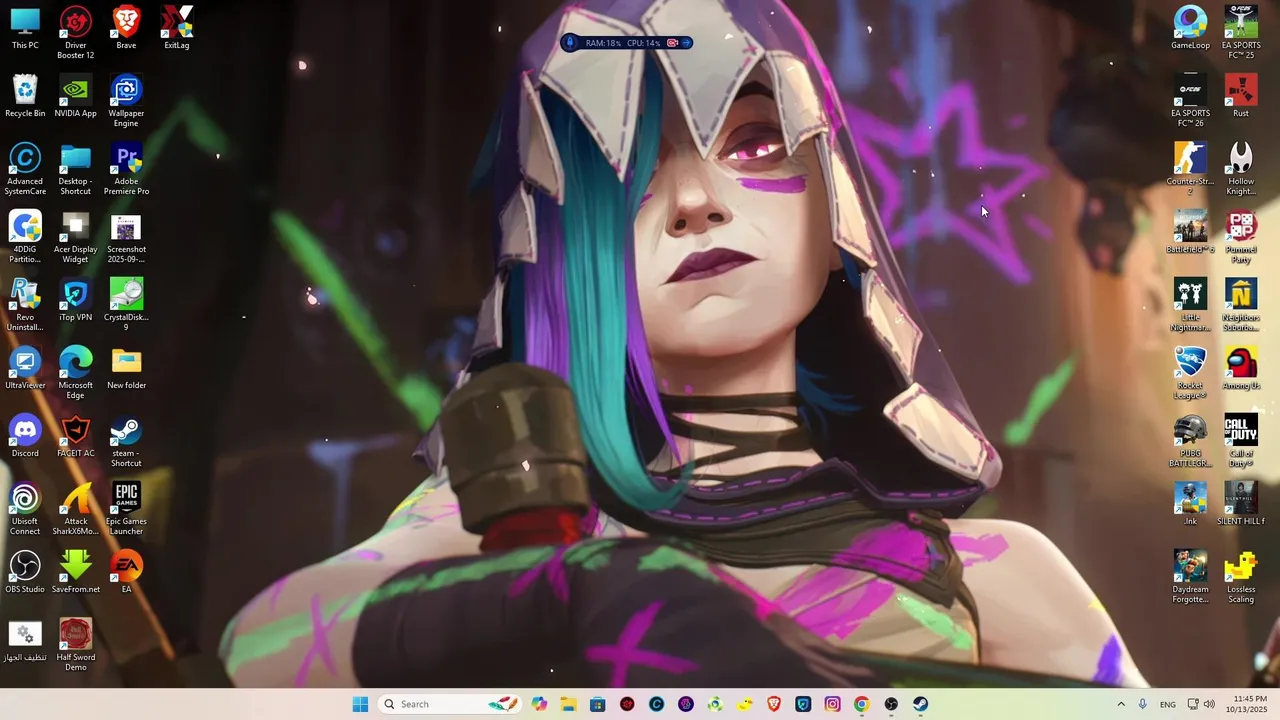This screenshot has height=720, width=1280.
Task: Open the Counter-Strike 2 shortcut
Action: [1190, 169]
